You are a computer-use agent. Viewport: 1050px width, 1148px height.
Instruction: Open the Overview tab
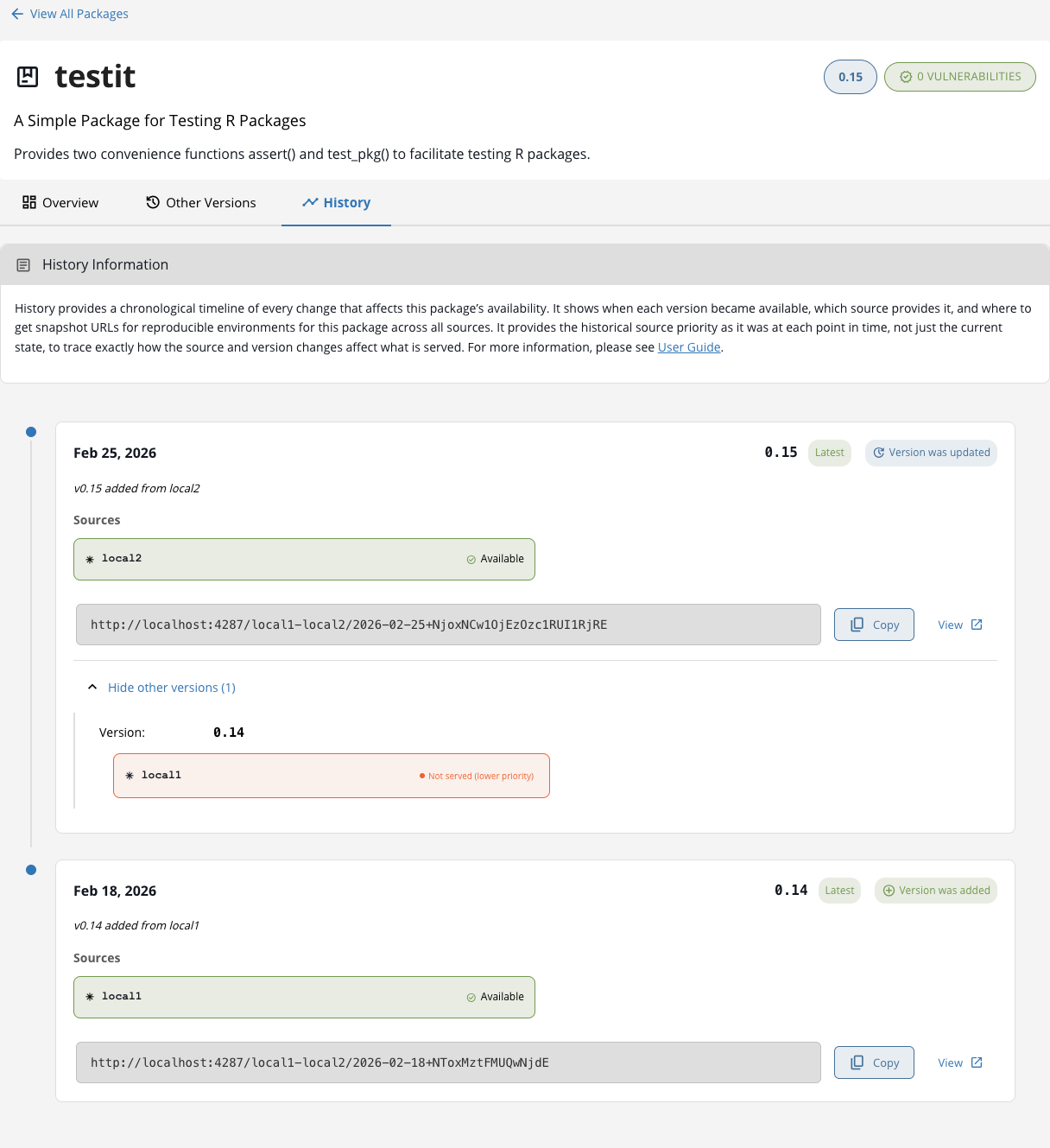click(60, 202)
